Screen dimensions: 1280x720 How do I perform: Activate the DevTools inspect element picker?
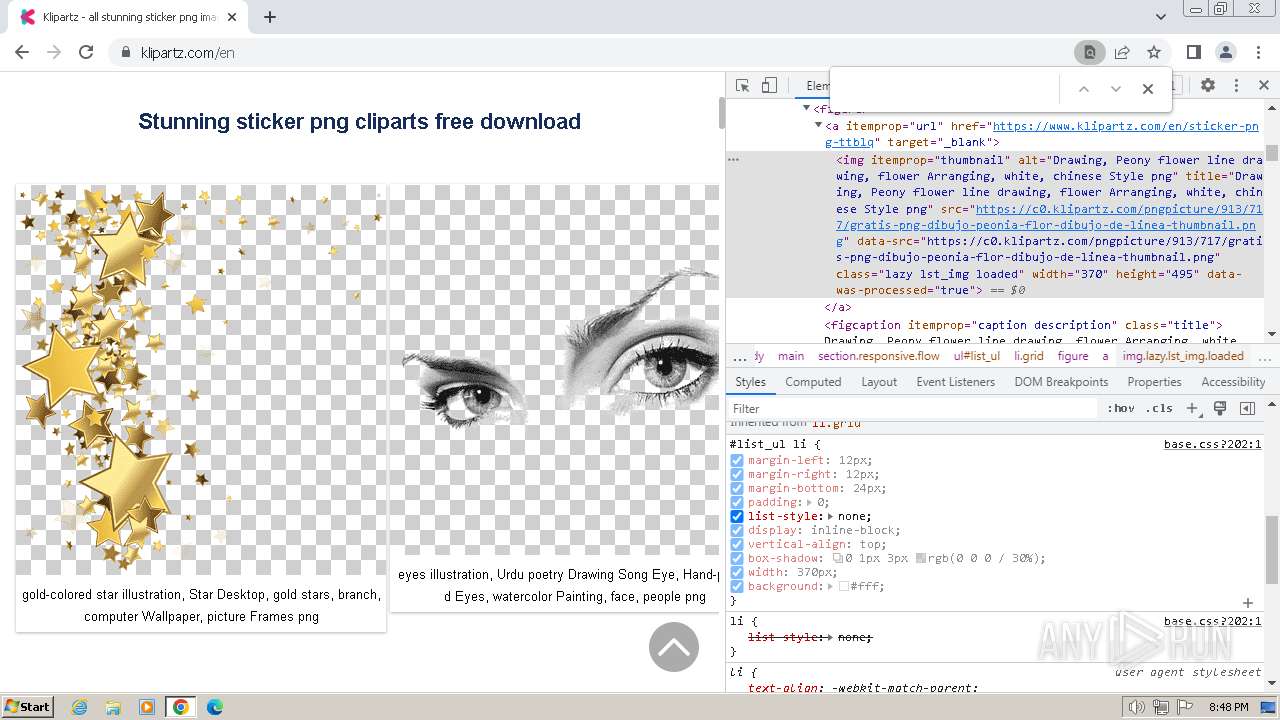click(x=742, y=86)
